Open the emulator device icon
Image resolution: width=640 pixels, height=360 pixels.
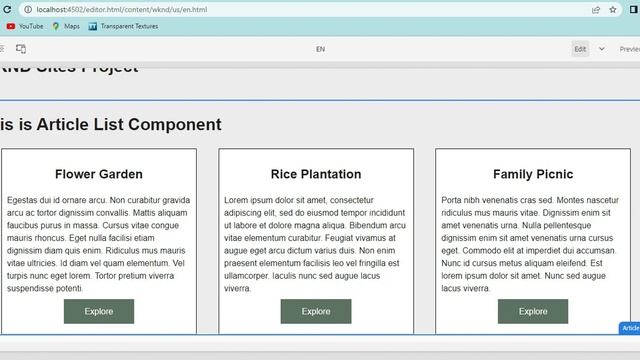(21, 49)
